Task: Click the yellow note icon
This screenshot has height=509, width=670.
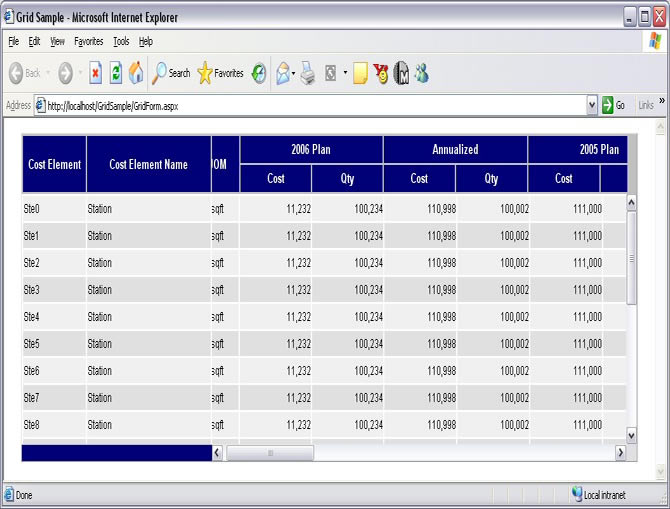Action: (360, 73)
